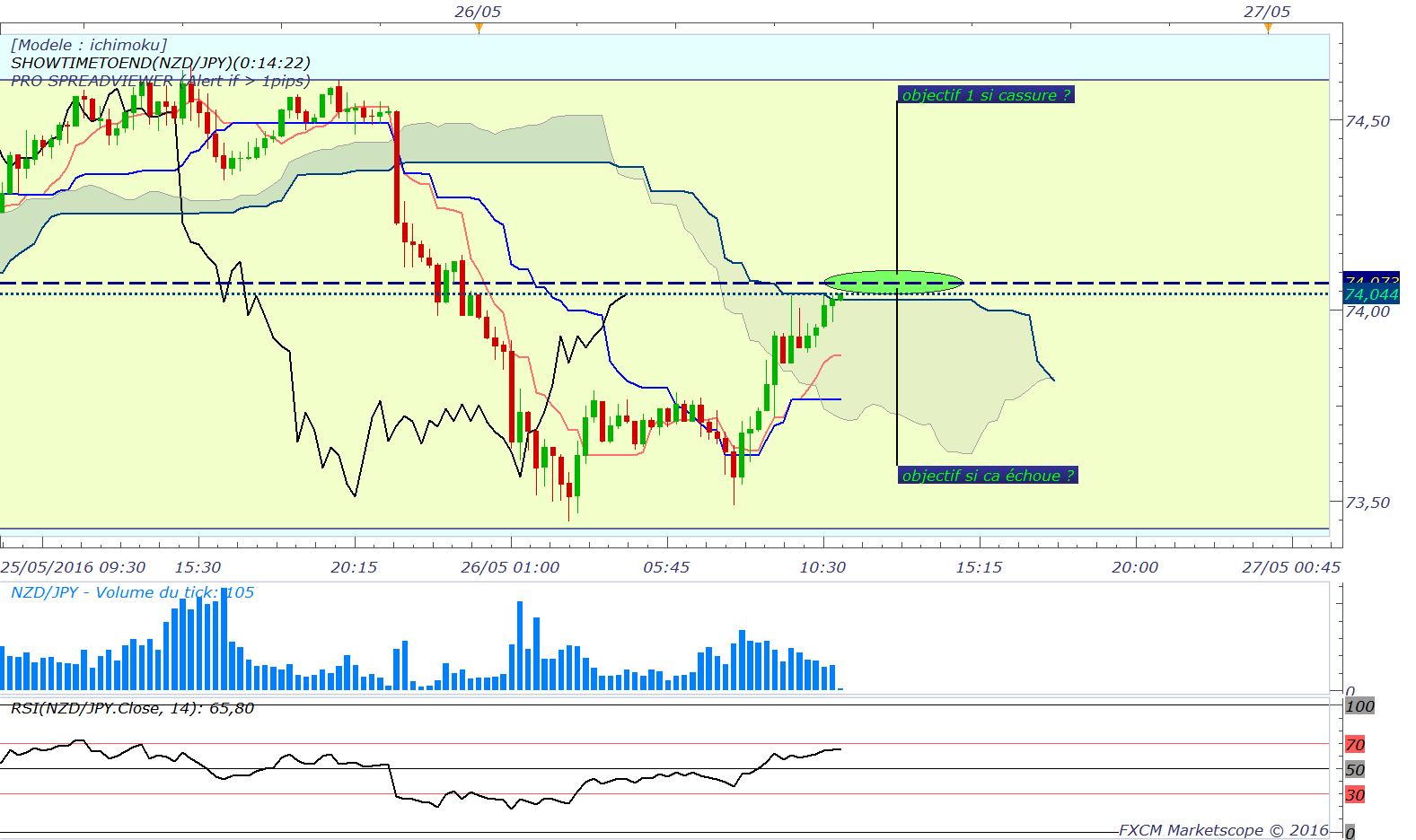The width and height of the screenshot is (1416, 840).
Task: Click the 74,50 price axis label
Action: pos(1368,121)
